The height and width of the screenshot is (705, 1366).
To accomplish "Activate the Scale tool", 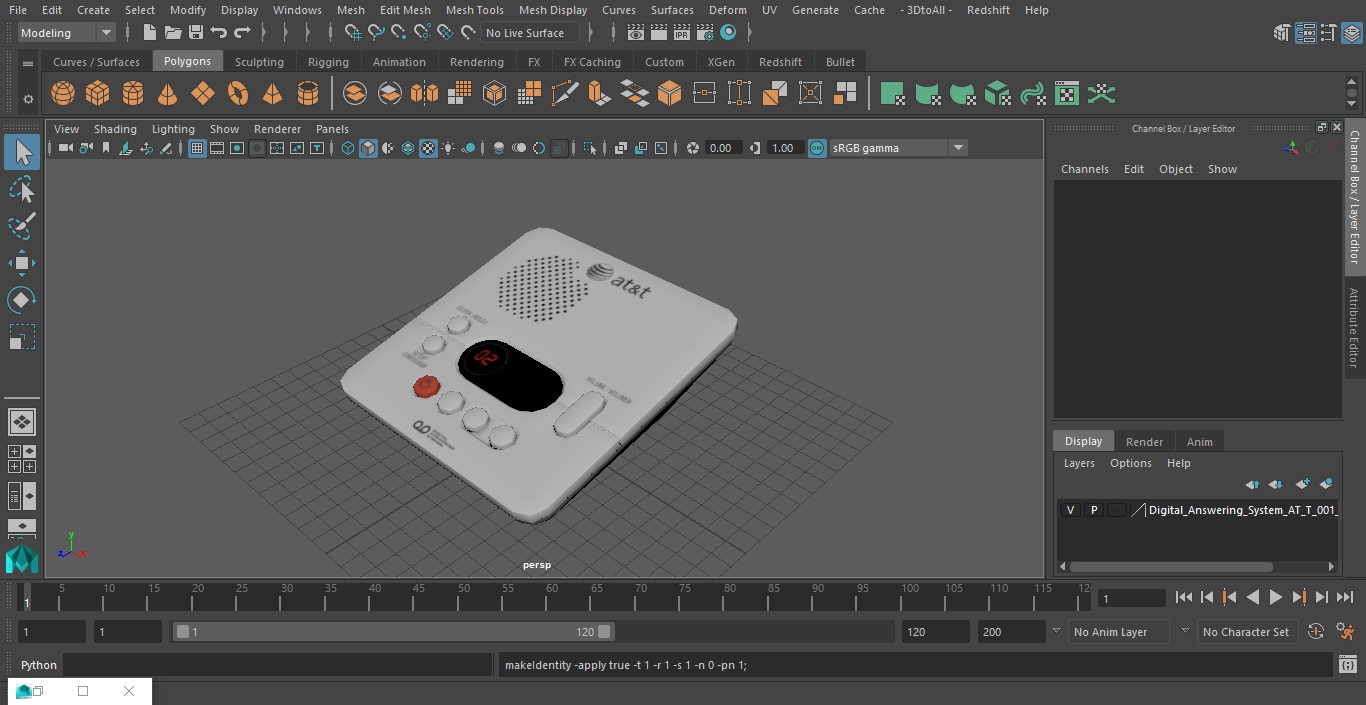I will 21,337.
